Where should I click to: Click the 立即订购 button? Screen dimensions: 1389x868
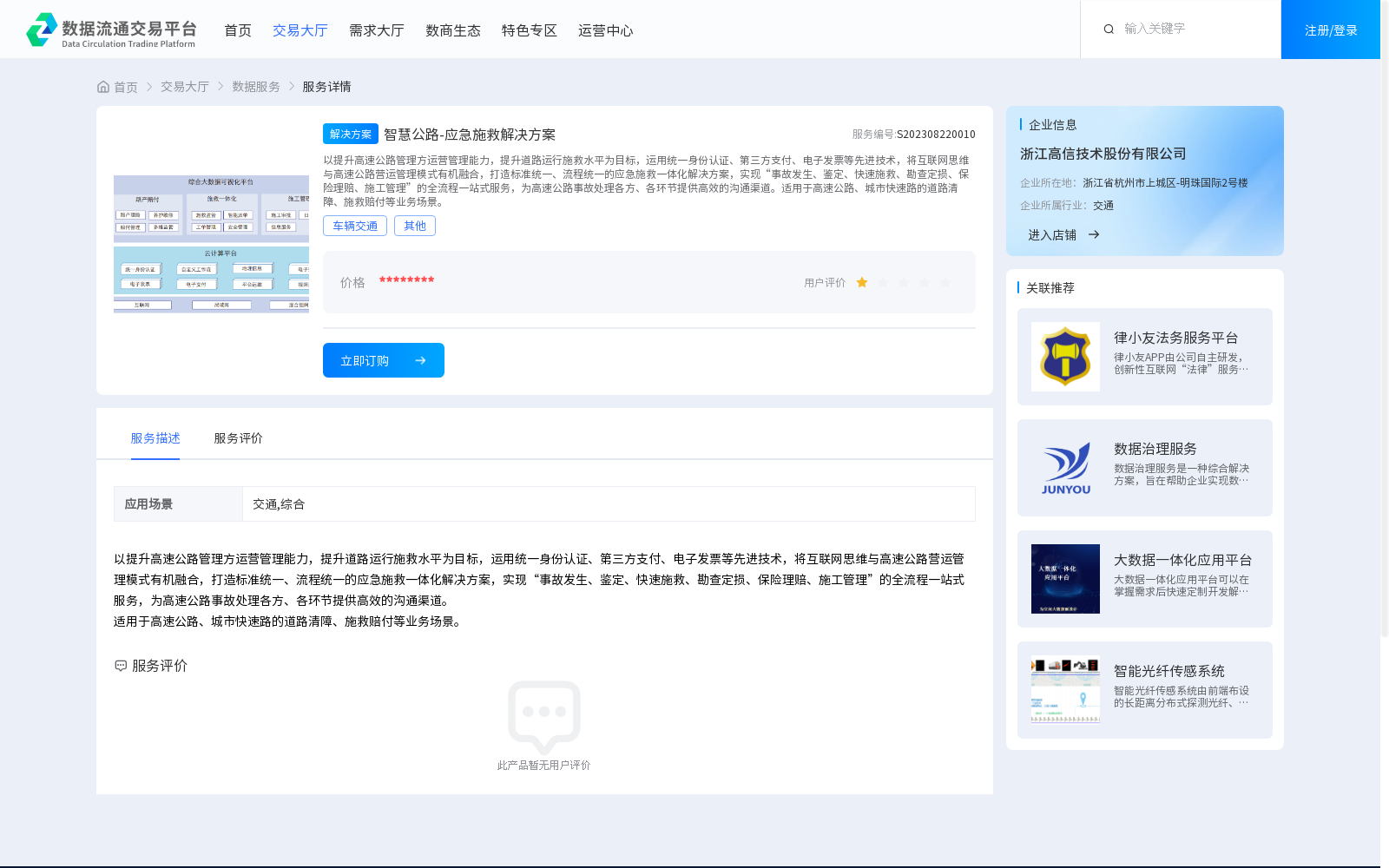pos(384,360)
